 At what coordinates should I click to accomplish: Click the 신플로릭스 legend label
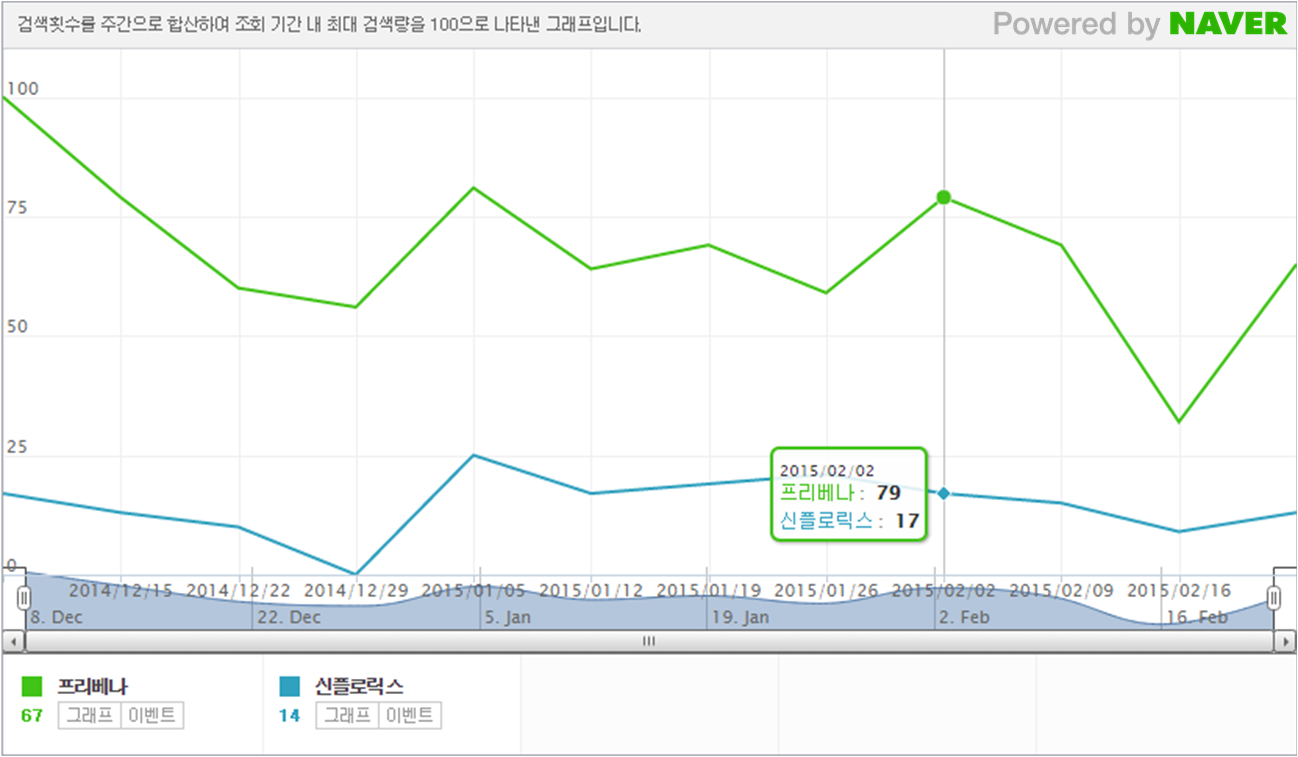[x=358, y=686]
